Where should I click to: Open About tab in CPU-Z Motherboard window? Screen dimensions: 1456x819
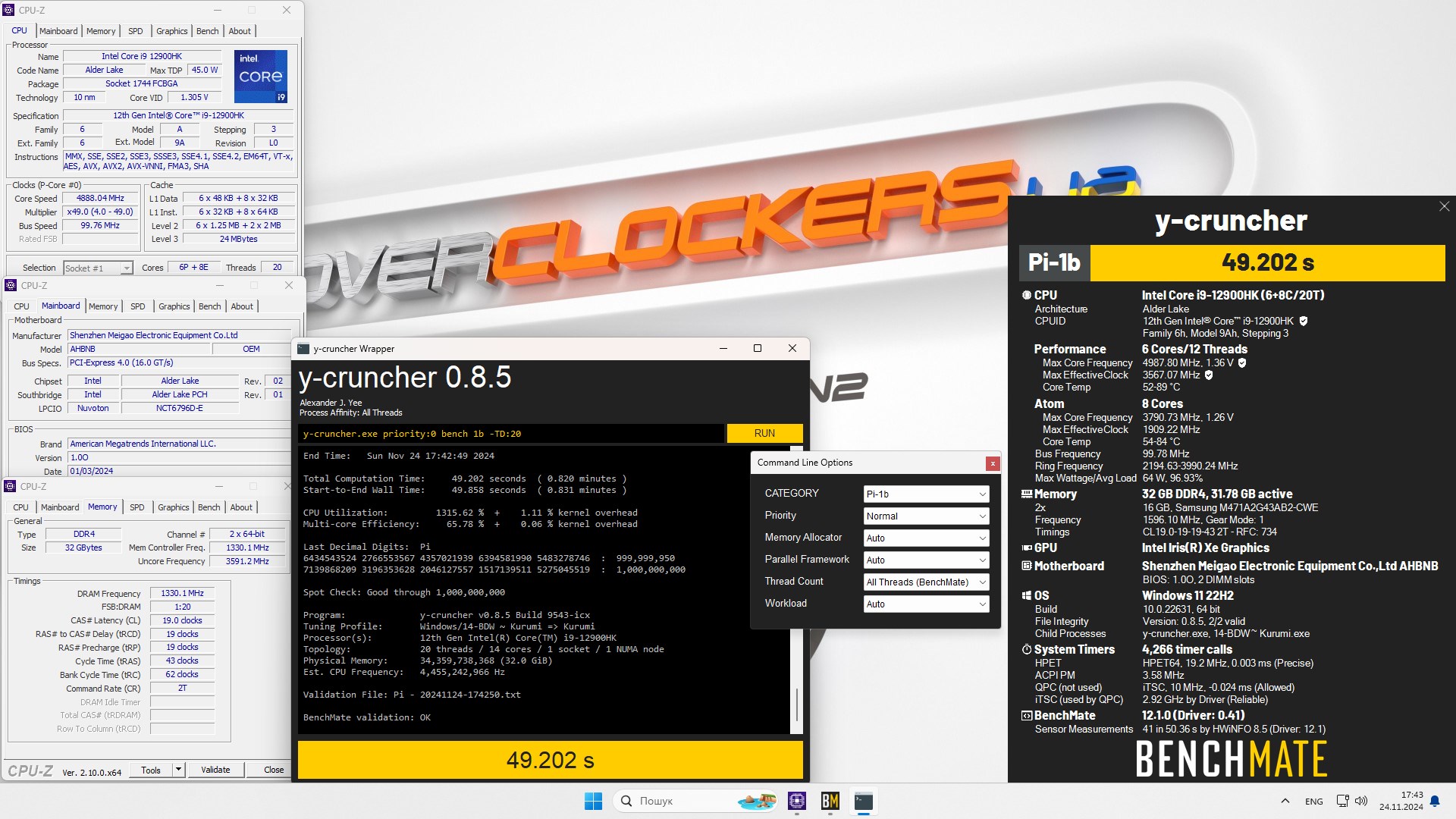pyautogui.click(x=242, y=306)
